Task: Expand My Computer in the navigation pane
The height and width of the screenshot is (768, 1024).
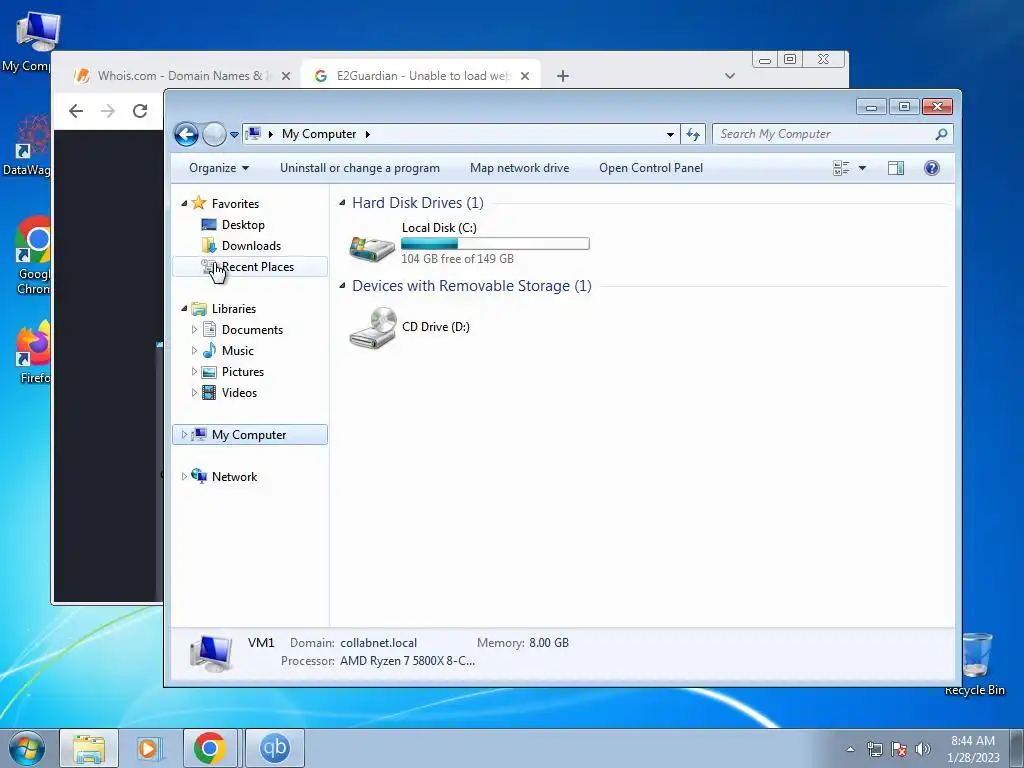Action: pos(184,434)
